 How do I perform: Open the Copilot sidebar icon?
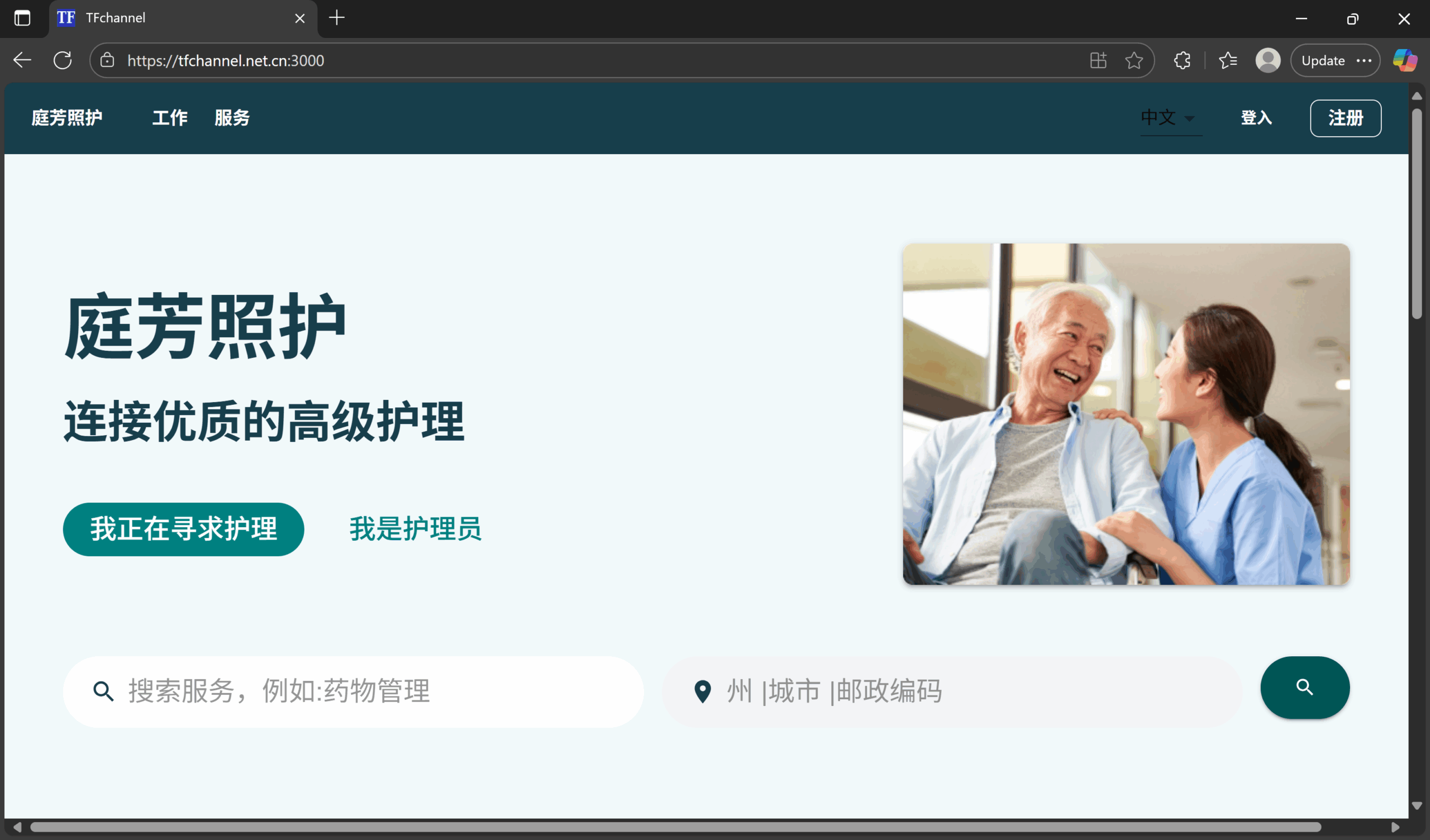click(x=1404, y=60)
